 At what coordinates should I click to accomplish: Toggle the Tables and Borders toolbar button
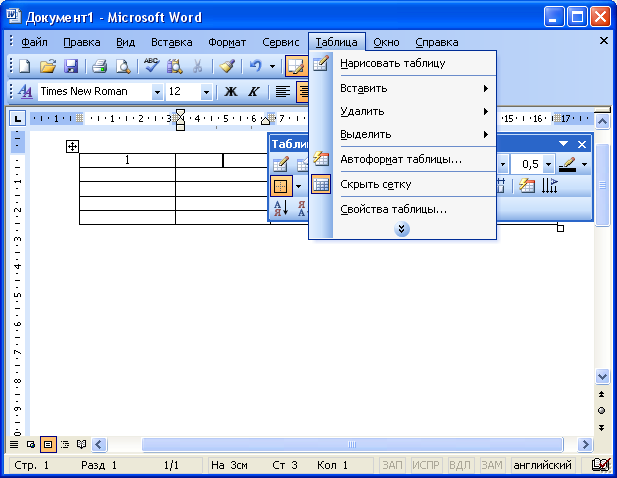(296, 66)
